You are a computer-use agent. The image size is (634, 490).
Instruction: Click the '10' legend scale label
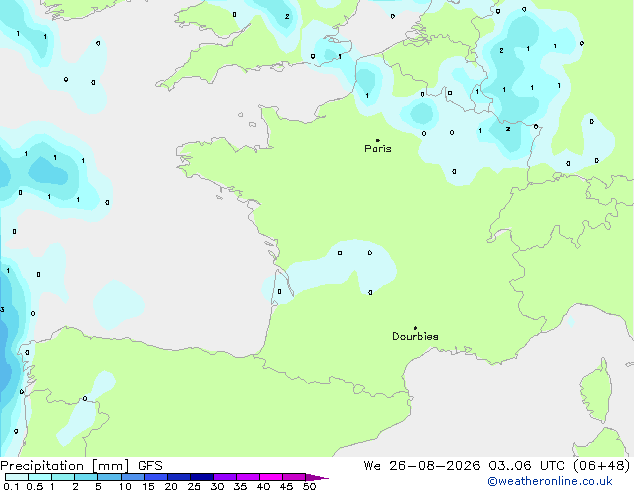125,486
